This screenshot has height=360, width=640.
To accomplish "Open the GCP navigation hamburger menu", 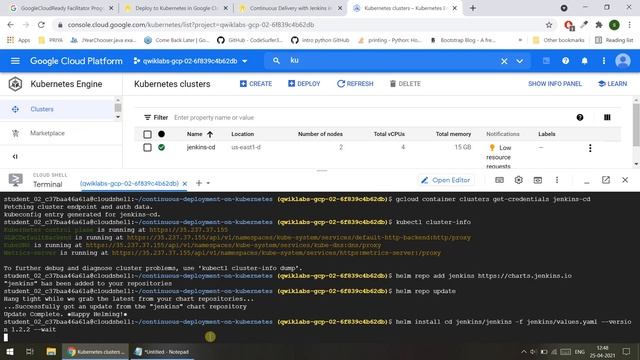I will (15, 61).
